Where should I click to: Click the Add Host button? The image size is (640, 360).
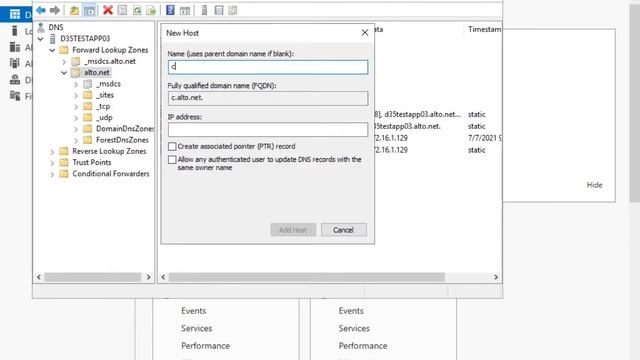click(x=293, y=230)
